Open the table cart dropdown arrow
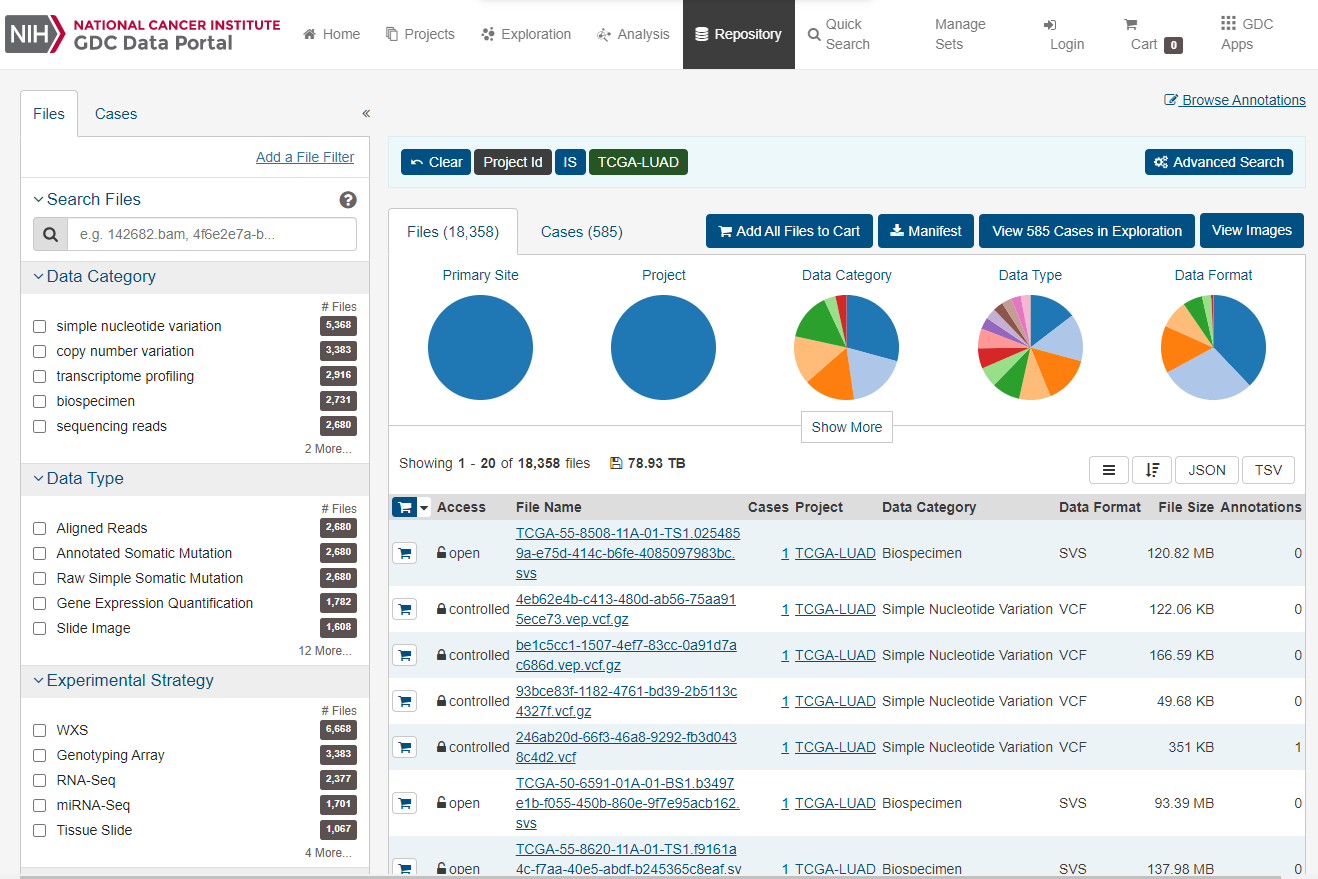The height and width of the screenshot is (879, 1318). point(425,508)
